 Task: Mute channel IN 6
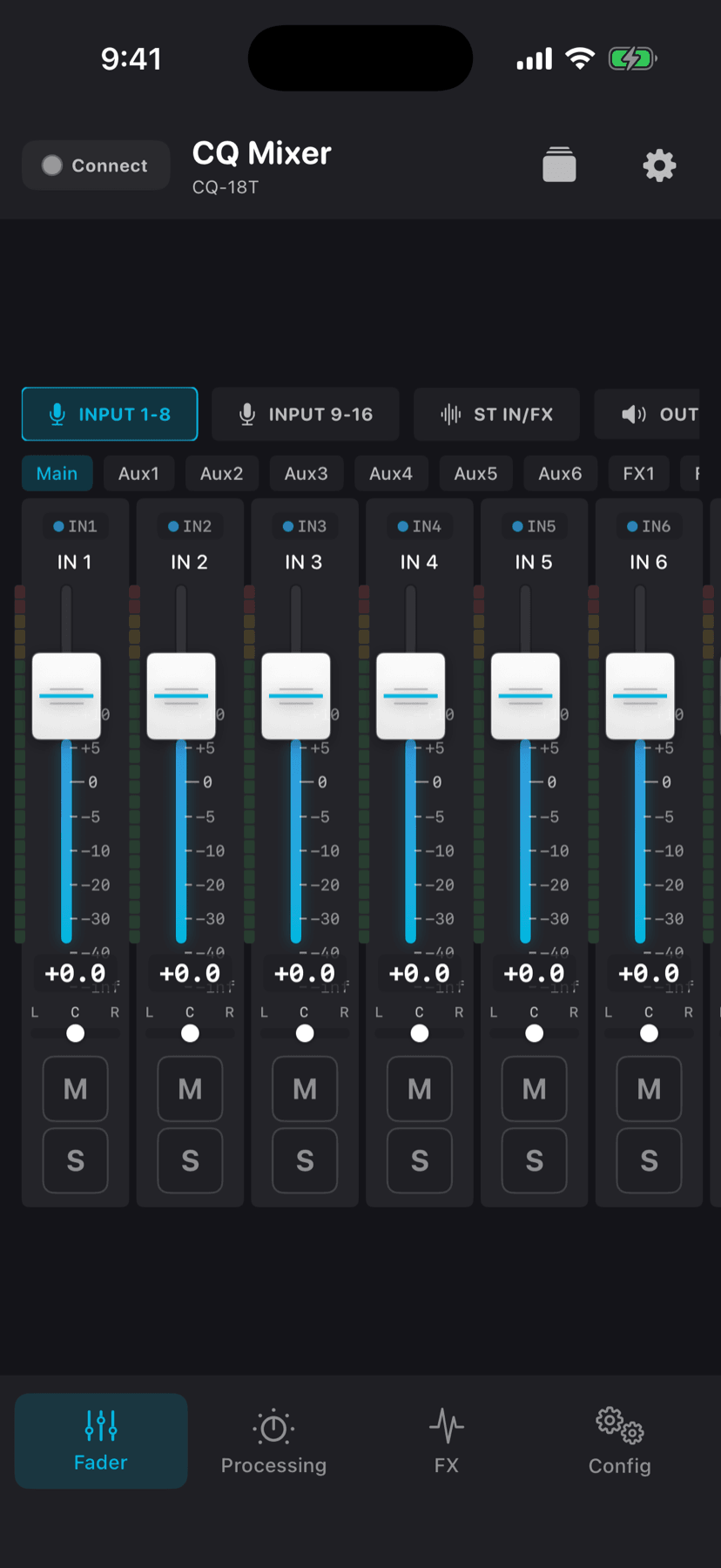click(649, 1089)
